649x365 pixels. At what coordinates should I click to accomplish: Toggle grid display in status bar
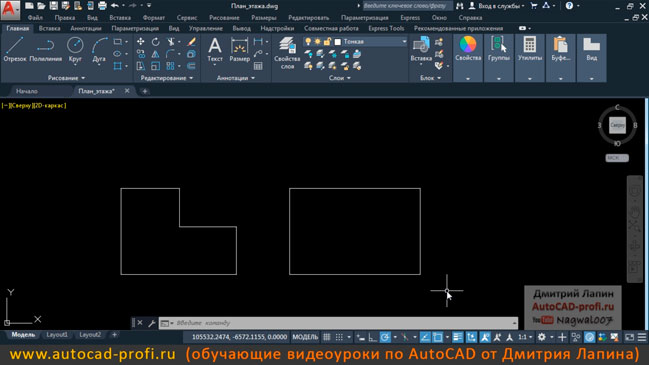point(327,337)
